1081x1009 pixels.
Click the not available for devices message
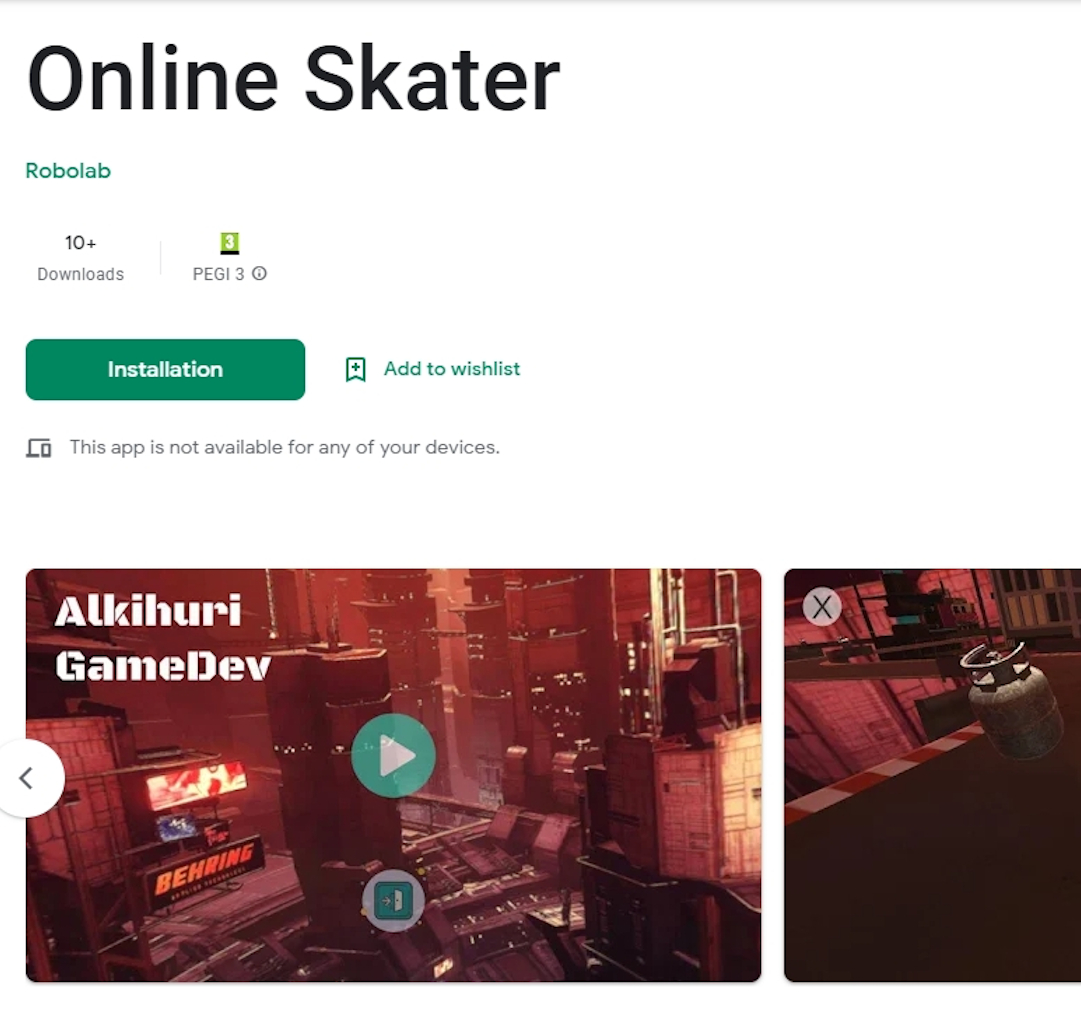285,447
